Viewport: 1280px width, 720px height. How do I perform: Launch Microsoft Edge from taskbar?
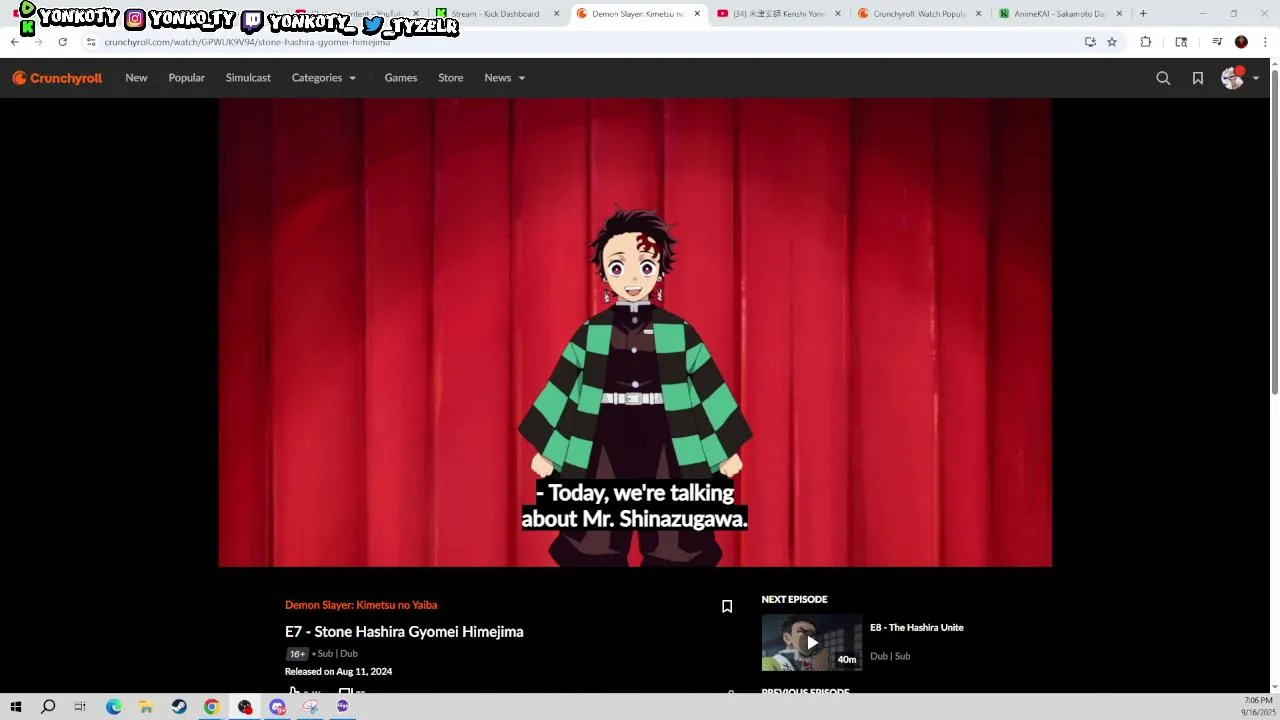113,707
